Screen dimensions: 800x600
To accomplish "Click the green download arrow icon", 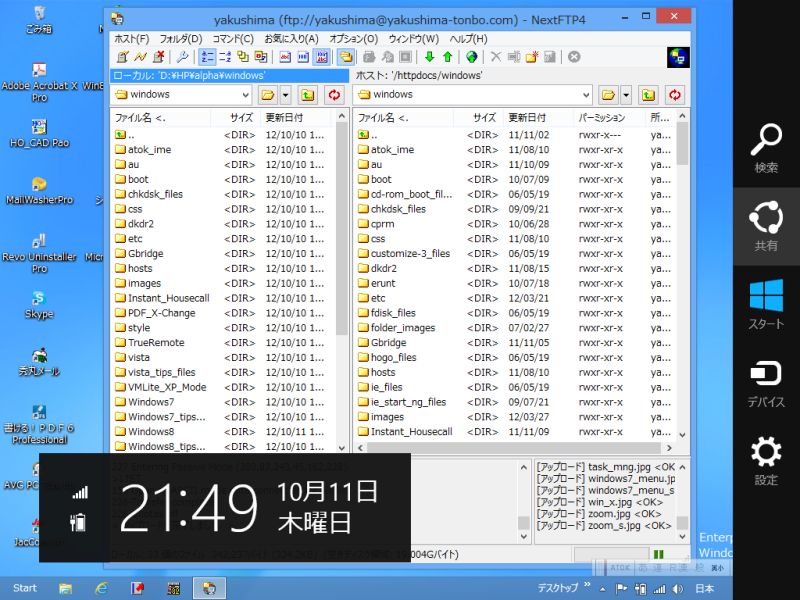I will [x=429, y=57].
